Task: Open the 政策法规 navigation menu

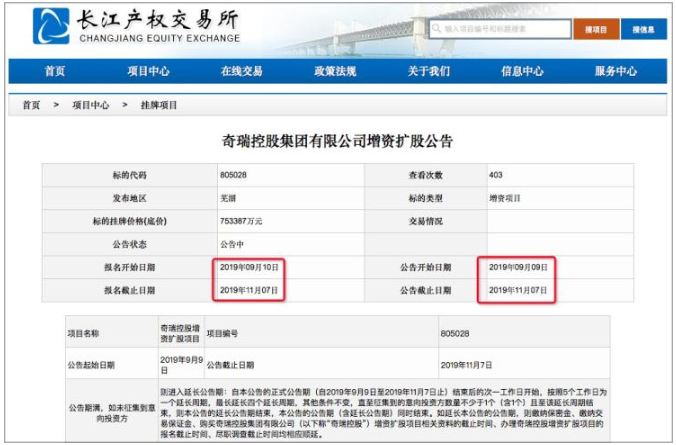Action: tap(335, 71)
